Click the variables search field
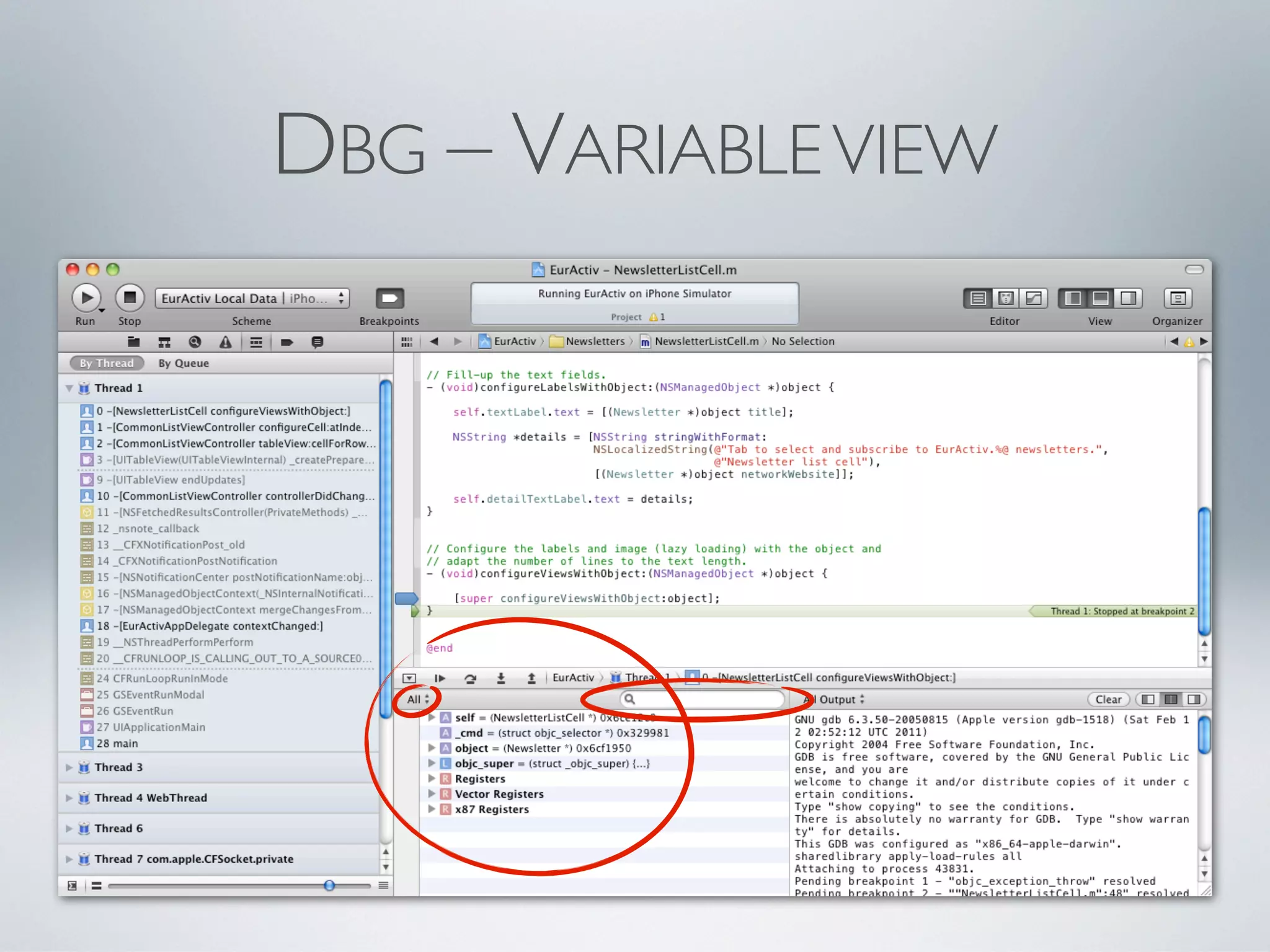1270x952 pixels. [x=702, y=699]
